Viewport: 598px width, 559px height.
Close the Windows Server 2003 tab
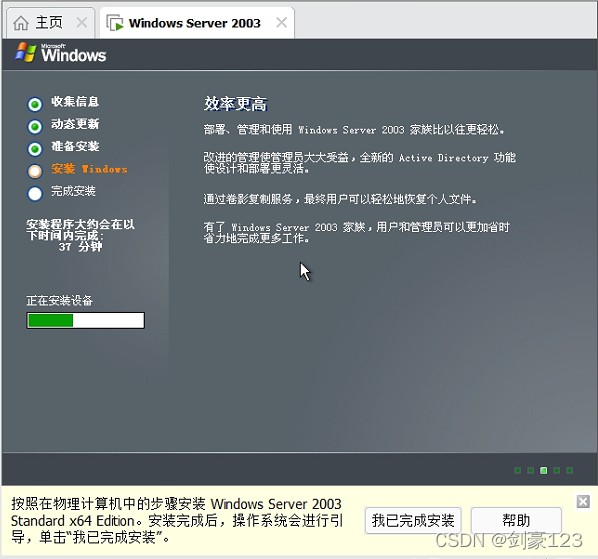click(x=281, y=22)
